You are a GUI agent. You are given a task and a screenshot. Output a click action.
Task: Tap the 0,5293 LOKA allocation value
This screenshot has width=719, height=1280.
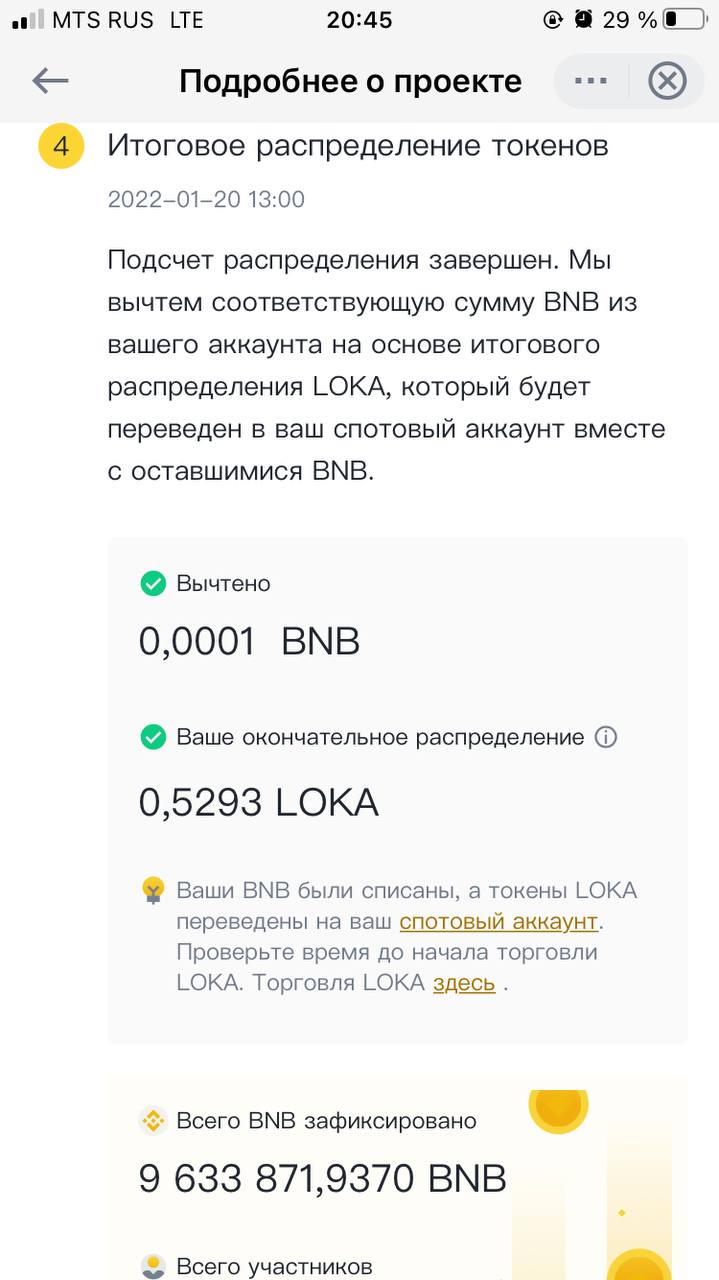tap(259, 802)
